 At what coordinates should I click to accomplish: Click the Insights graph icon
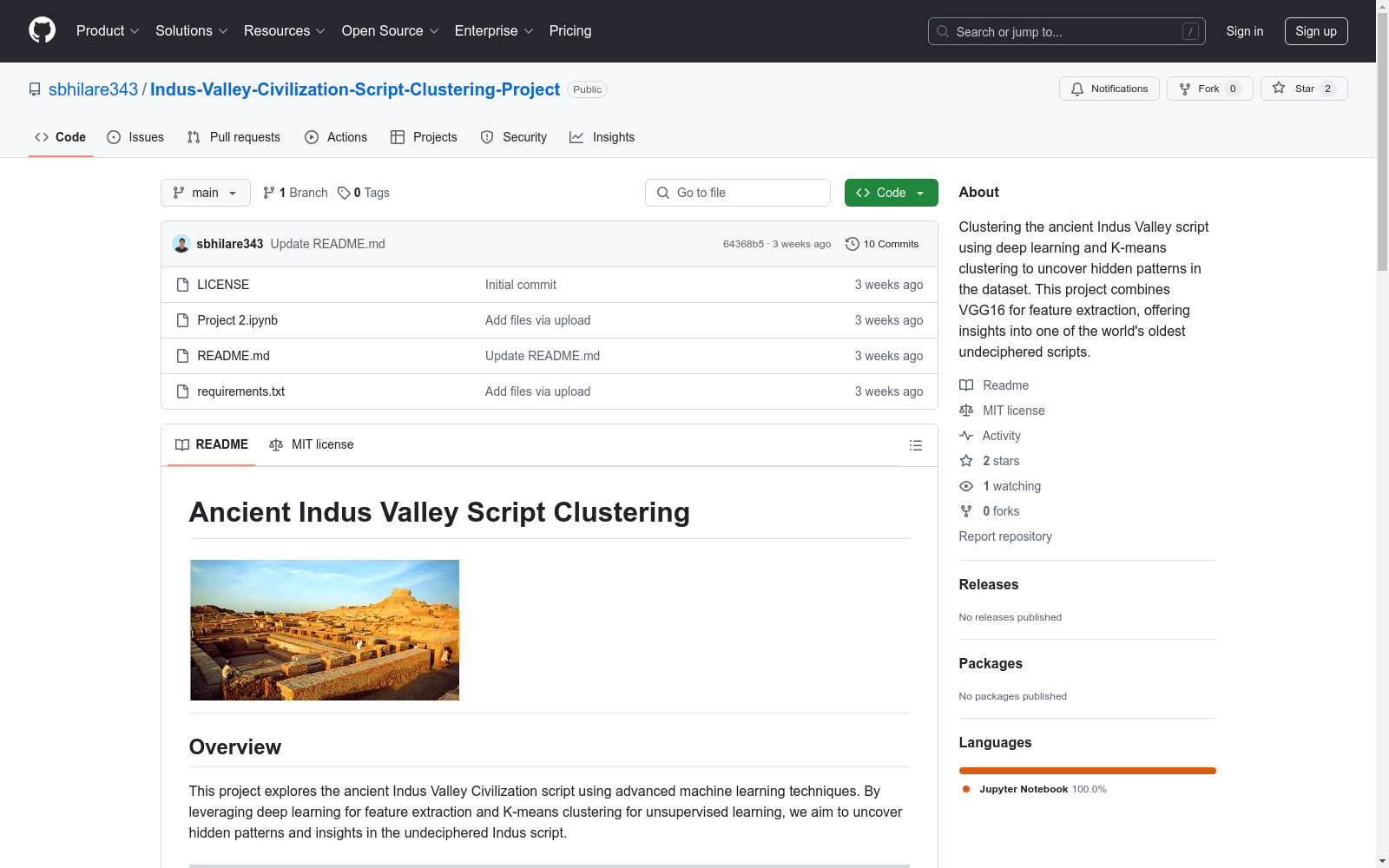click(576, 137)
